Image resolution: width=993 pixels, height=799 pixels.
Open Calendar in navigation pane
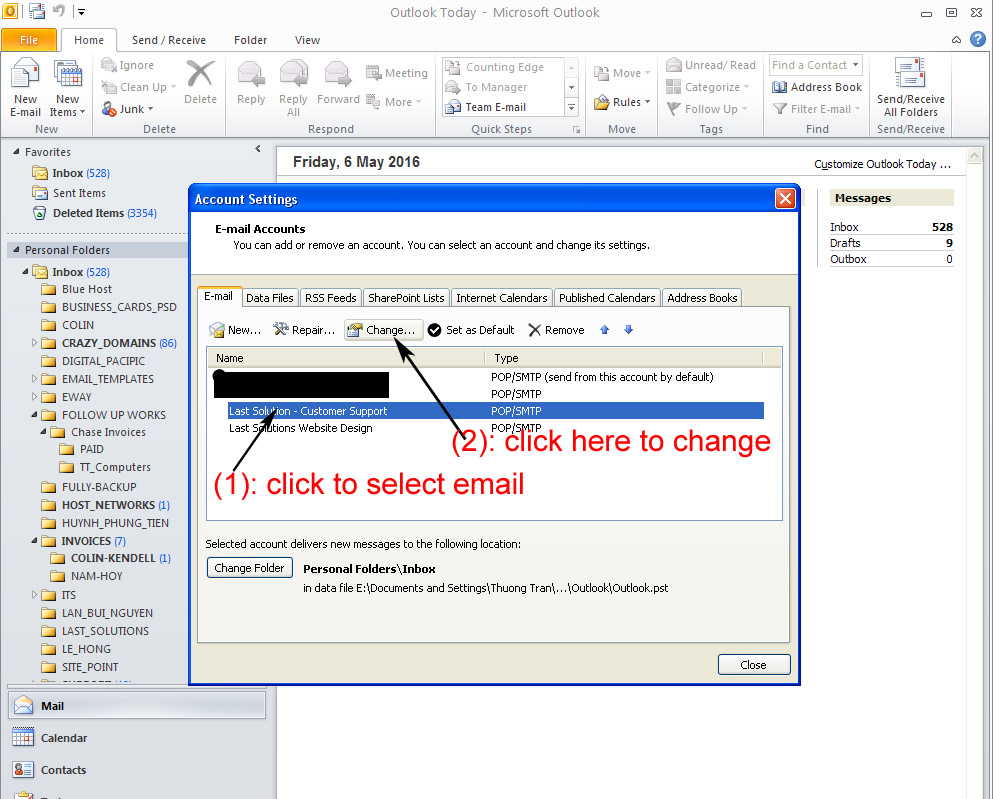click(64, 738)
